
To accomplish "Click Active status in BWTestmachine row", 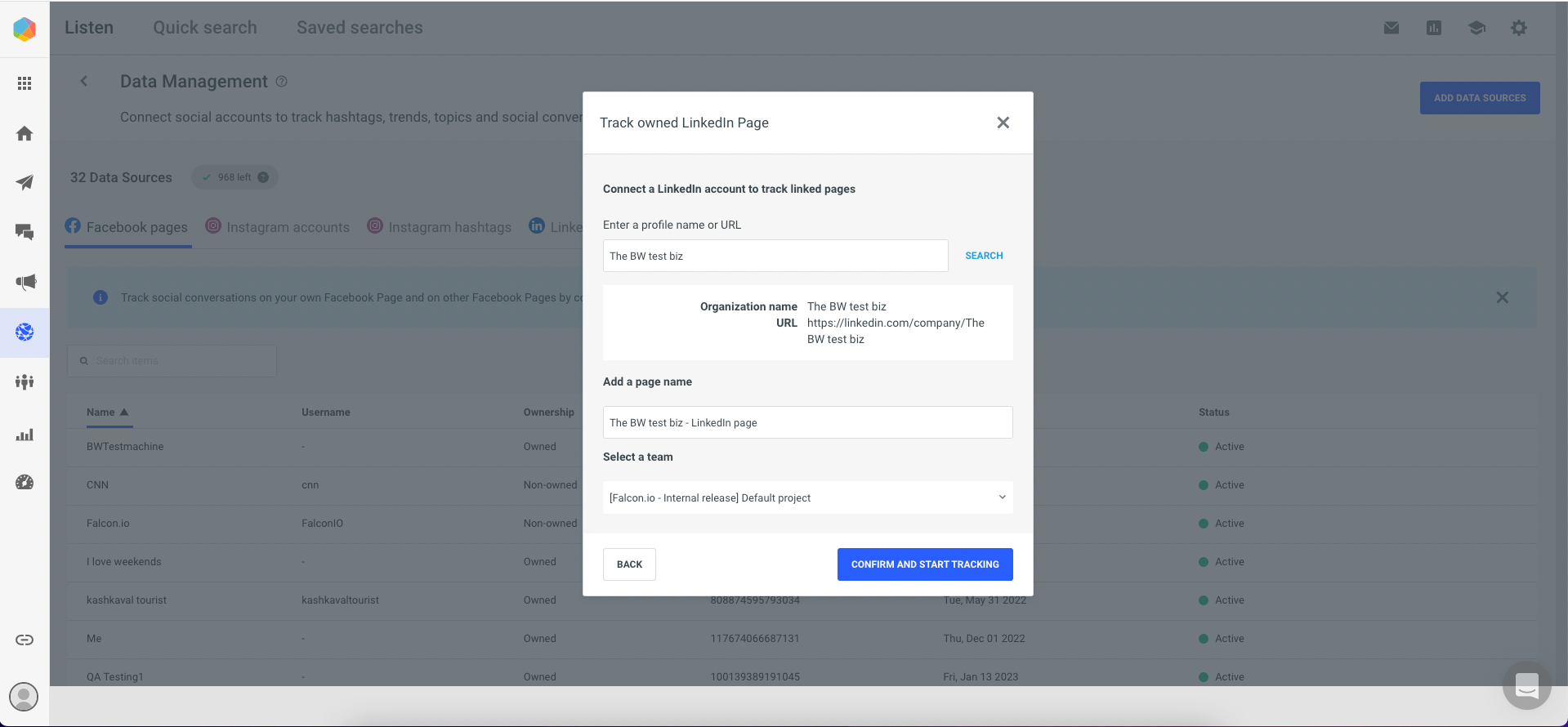I will coord(1222,447).
